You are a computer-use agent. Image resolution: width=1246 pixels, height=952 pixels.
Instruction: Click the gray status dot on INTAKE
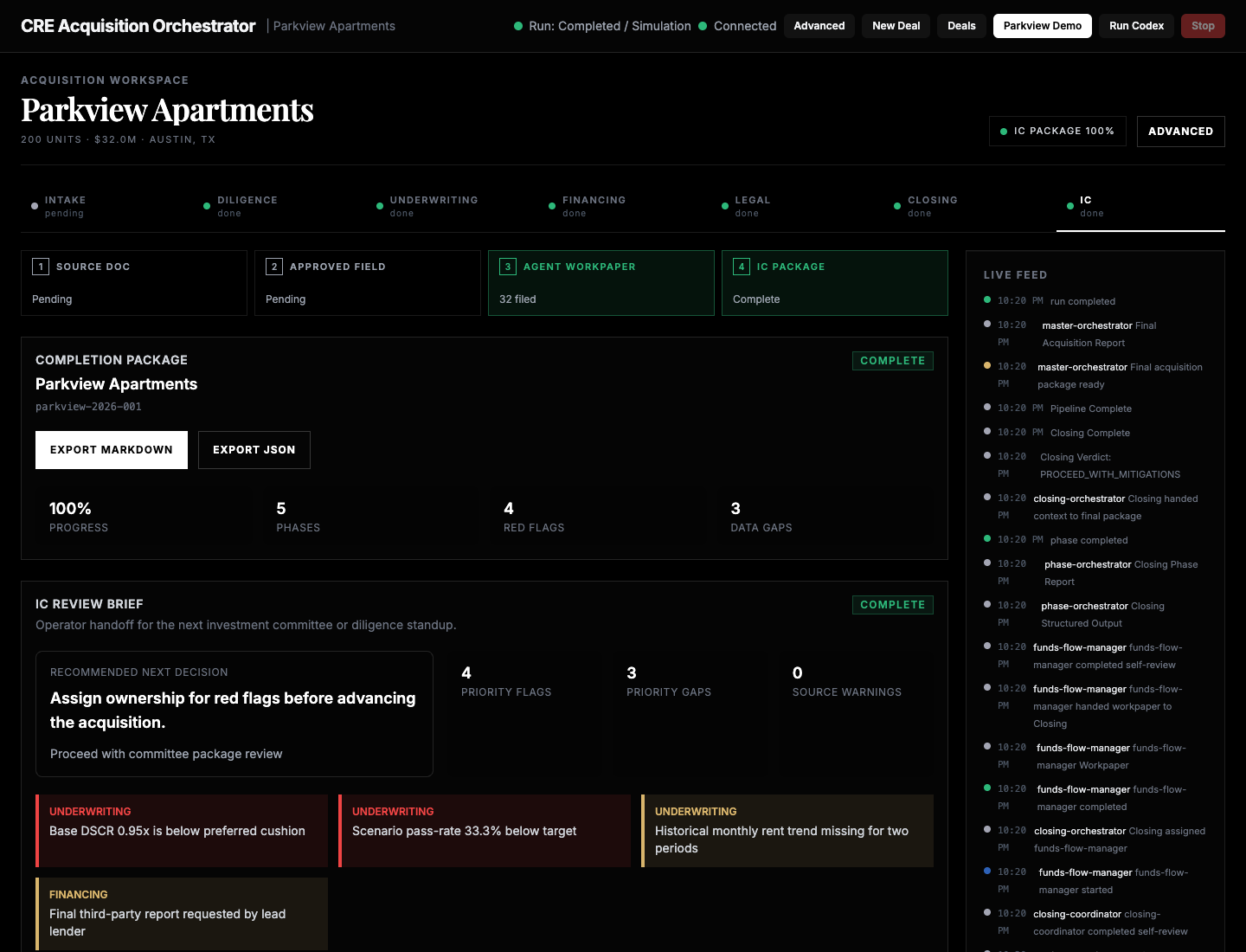(x=35, y=206)
